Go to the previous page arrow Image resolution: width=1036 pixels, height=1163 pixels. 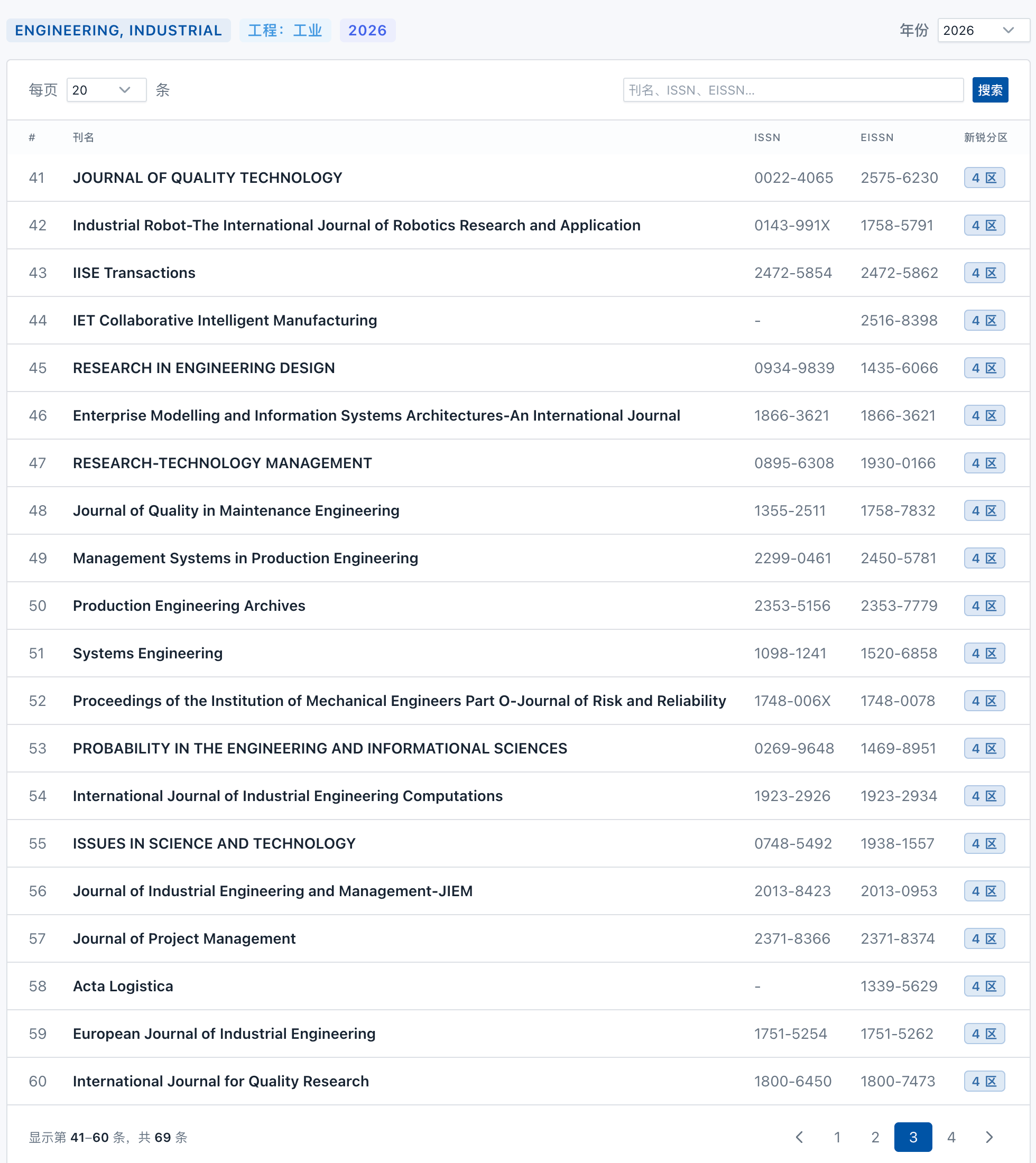(799, 1137)
